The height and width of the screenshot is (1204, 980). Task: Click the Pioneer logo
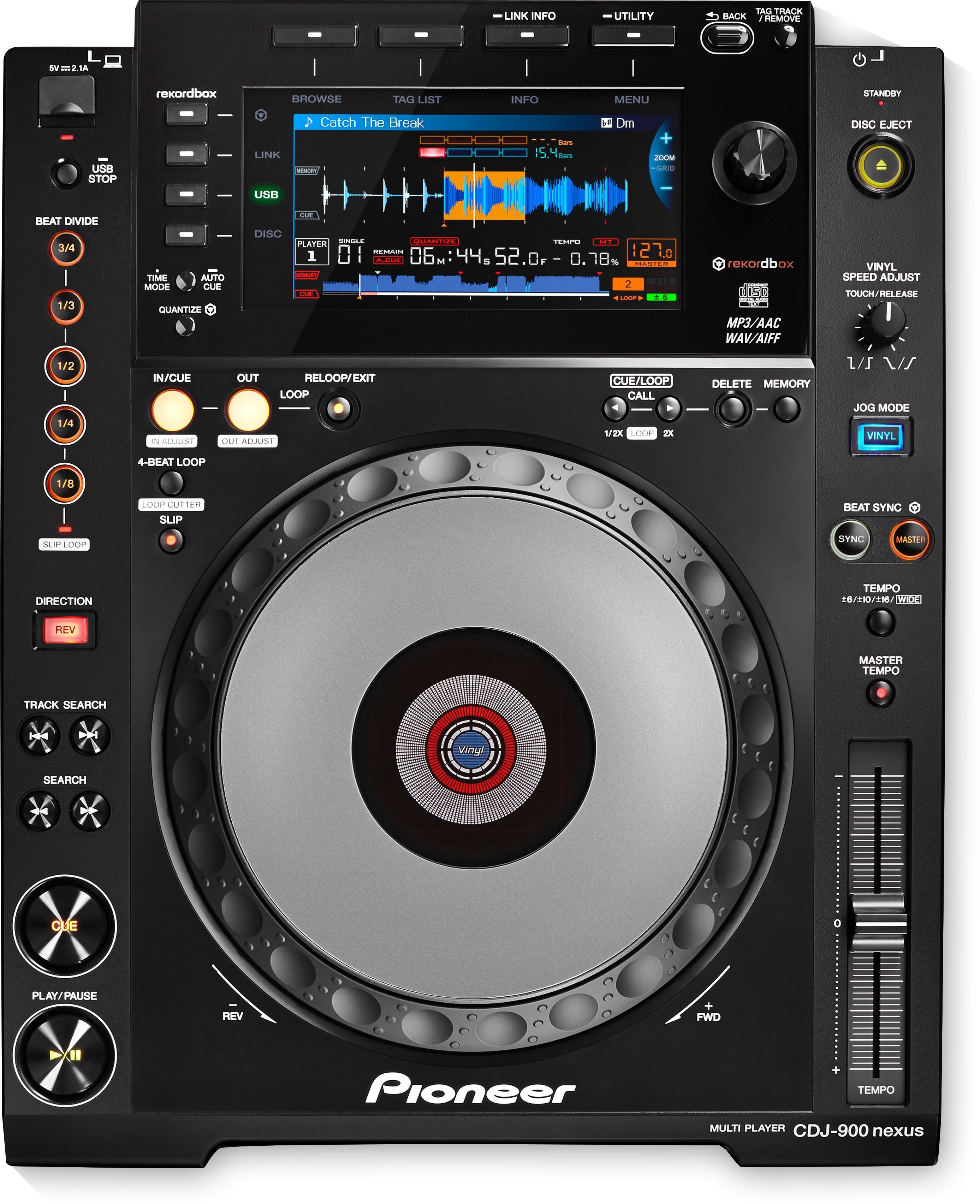point(470,1088)
